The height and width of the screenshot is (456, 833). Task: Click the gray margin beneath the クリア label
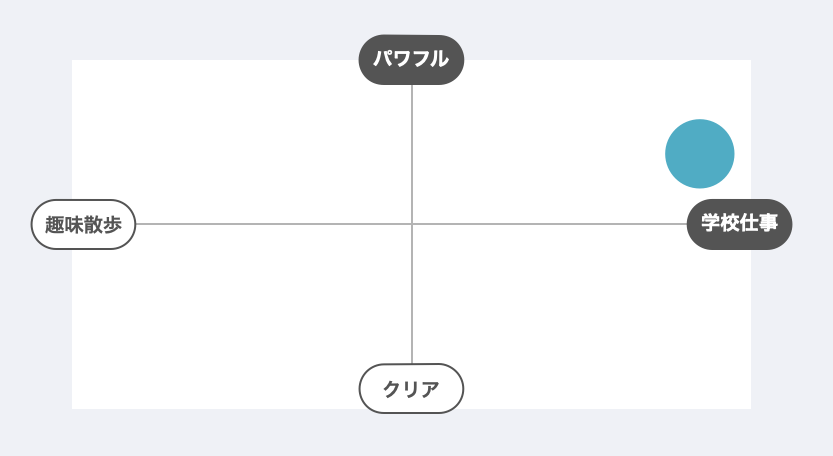coord(411,435)
